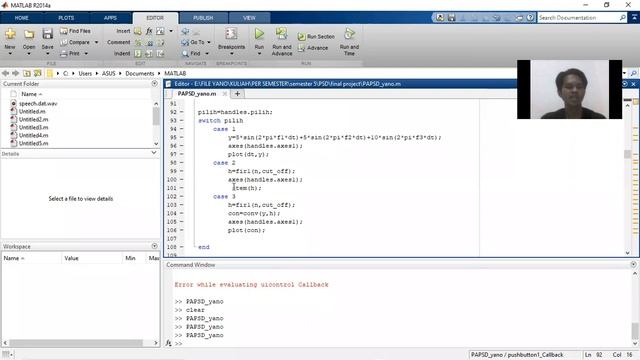The image size is (640, 360).
Task: Click the green Run arrow
Action: (x=259, y=34)
